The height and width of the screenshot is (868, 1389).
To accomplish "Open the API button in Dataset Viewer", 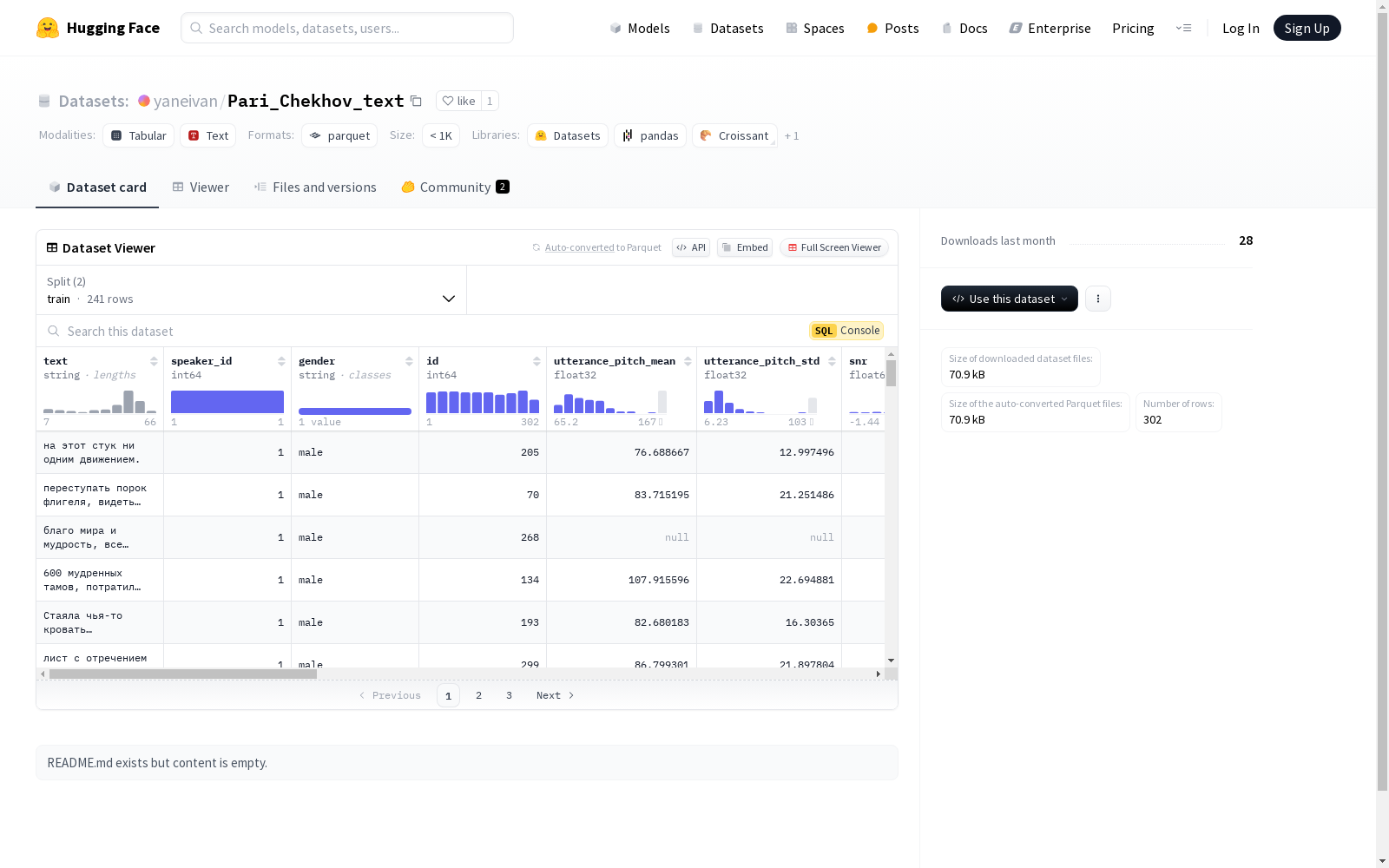I will click(691, 247).
